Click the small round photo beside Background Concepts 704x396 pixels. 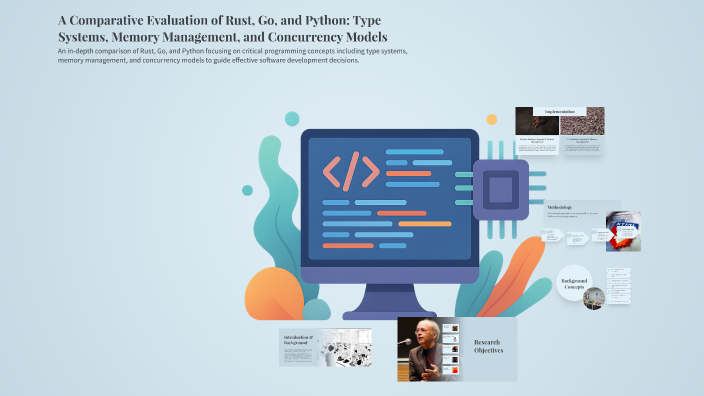tap(594, 299)
